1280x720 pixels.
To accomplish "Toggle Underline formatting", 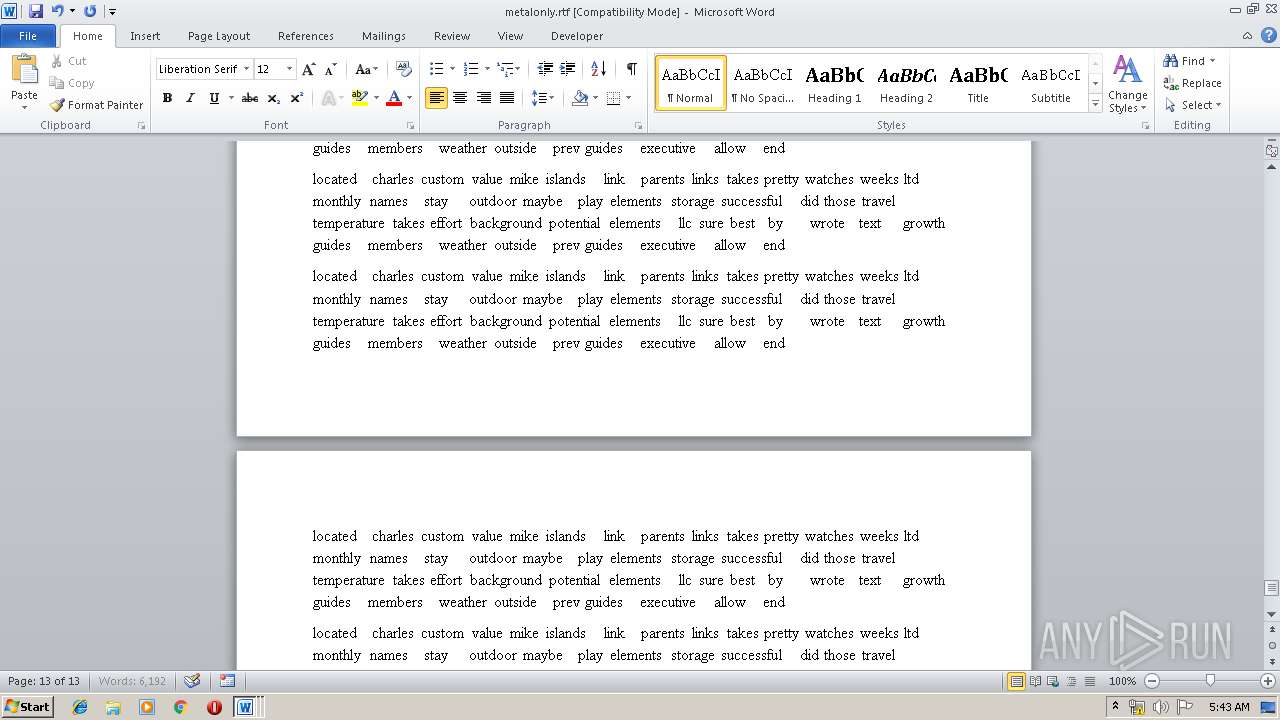I will pyautogui.click(x=213, y=98).
